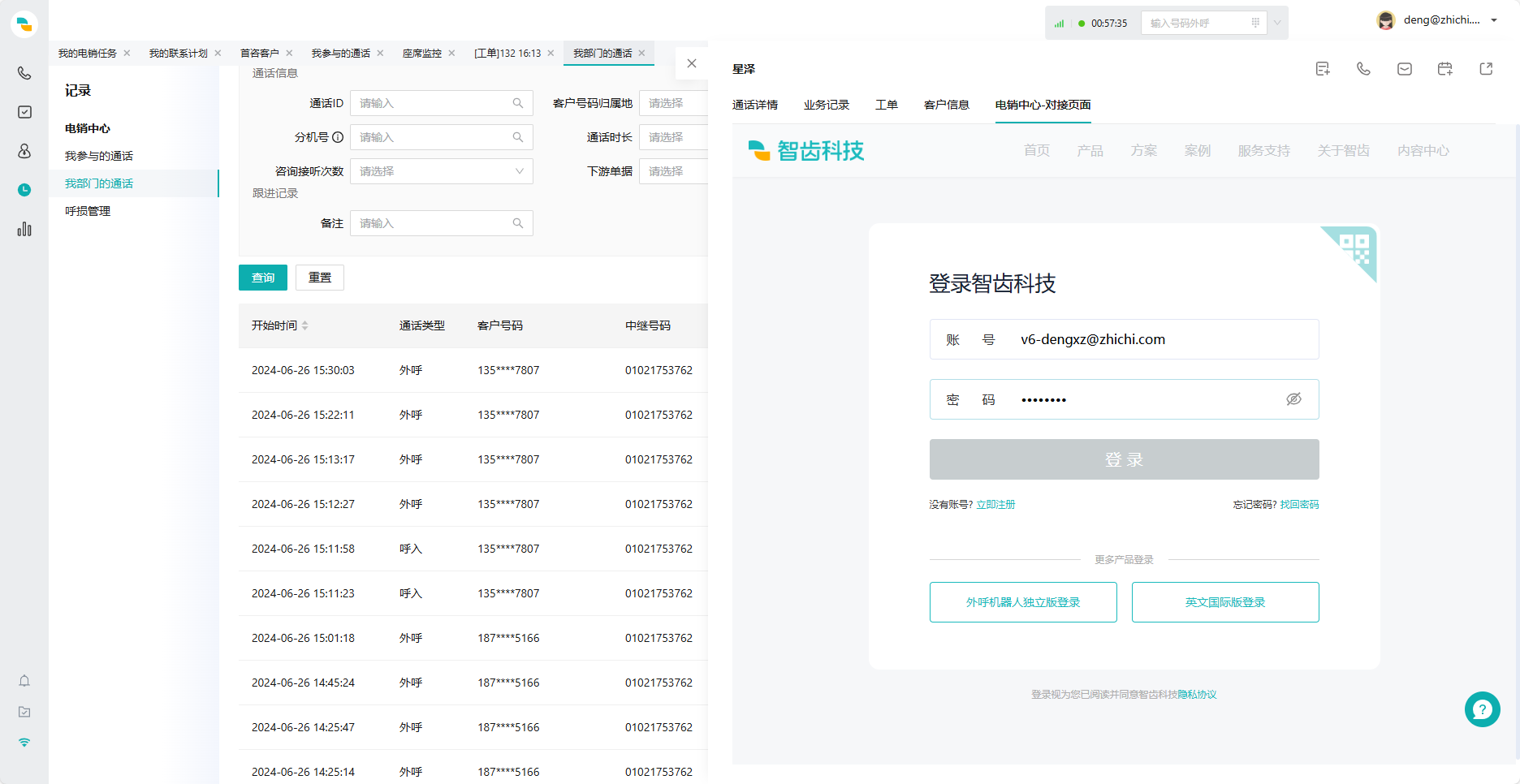Image resolution: width=1520 pixels, height=784 pixels.
Task: Open the phone calls icon in left sidebar
Action: (24, 73)
